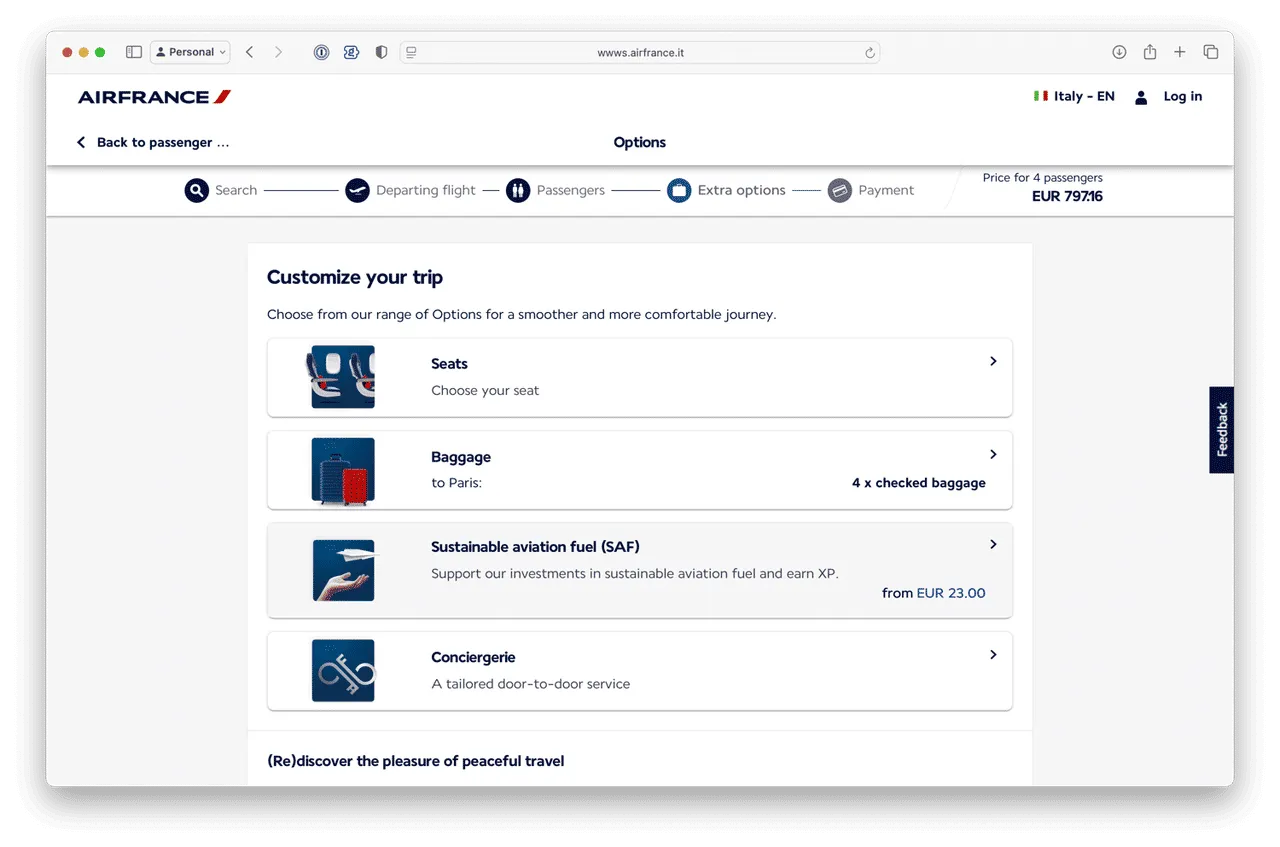Image resolution: width=1280 pixels, height=847 pixels.
Task: Click the EUR 23.00 SAF price
Action: pos(951,593)
